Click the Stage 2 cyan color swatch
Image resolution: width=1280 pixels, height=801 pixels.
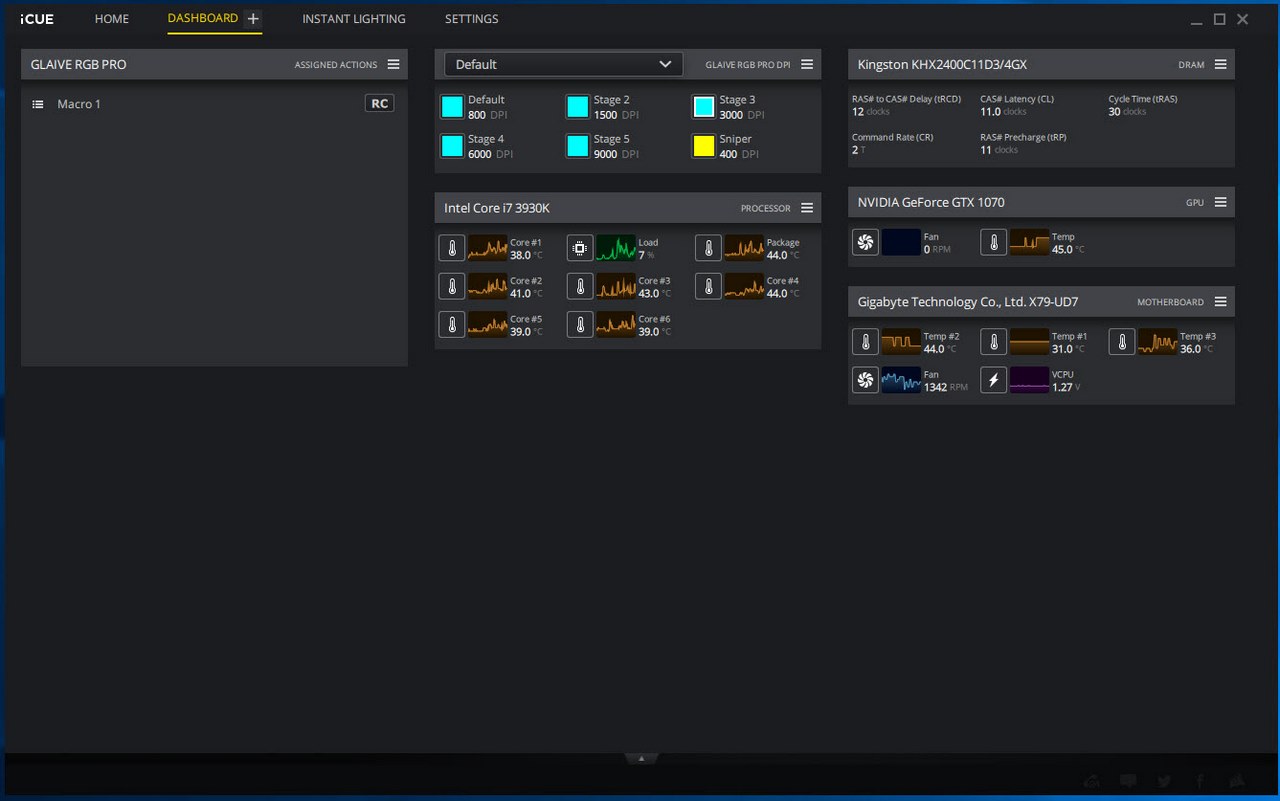coord(578,106)
